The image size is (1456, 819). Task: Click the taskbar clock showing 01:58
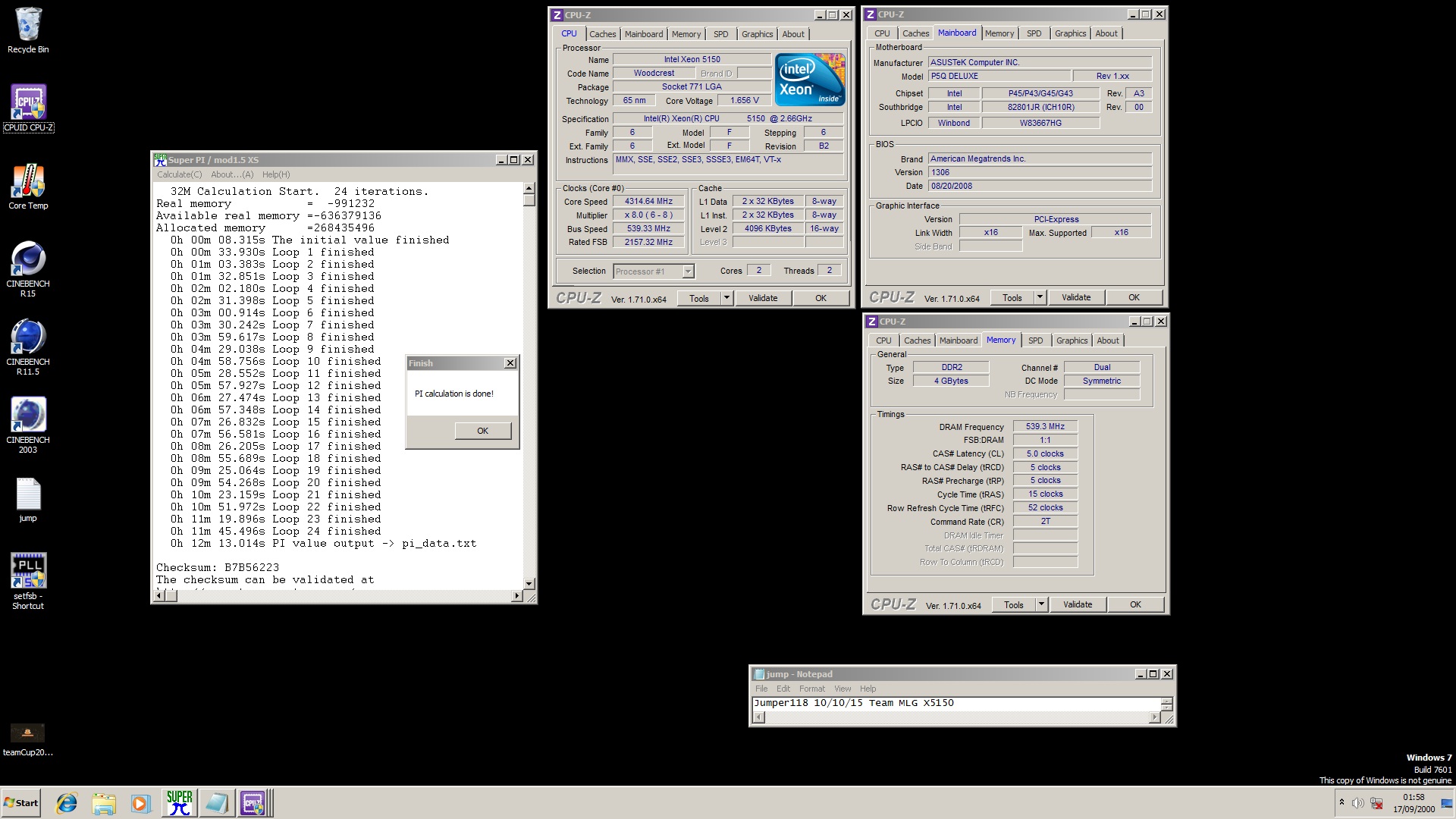coord(1414,803)
